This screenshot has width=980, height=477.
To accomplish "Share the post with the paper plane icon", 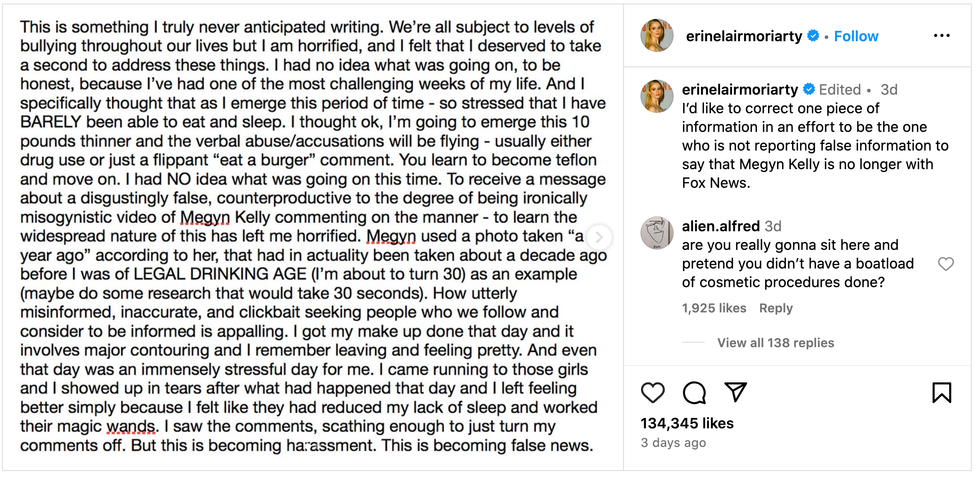I will pos(735,392).
